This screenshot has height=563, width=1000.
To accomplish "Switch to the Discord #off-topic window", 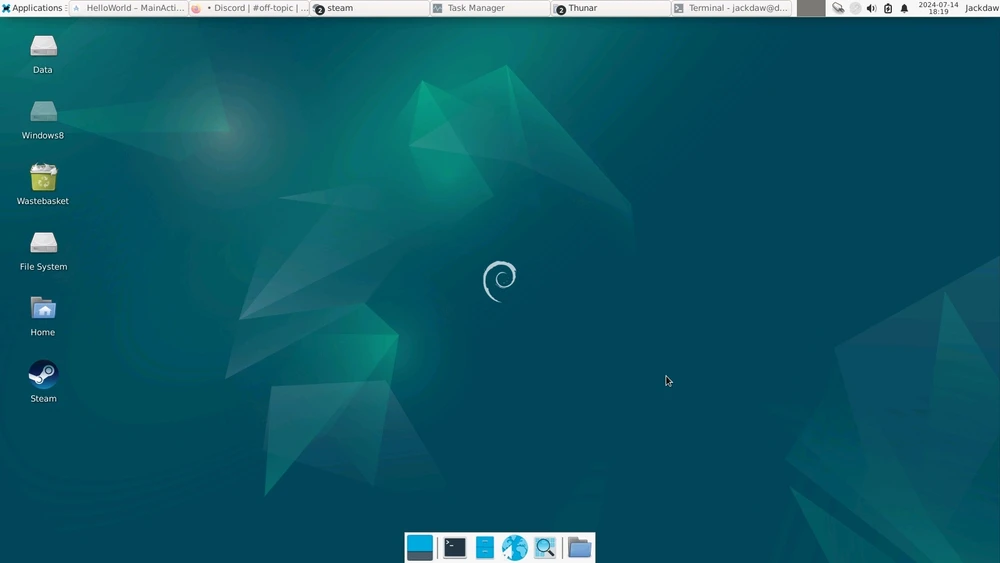I will pyautogui.click(x=249, y=8).
